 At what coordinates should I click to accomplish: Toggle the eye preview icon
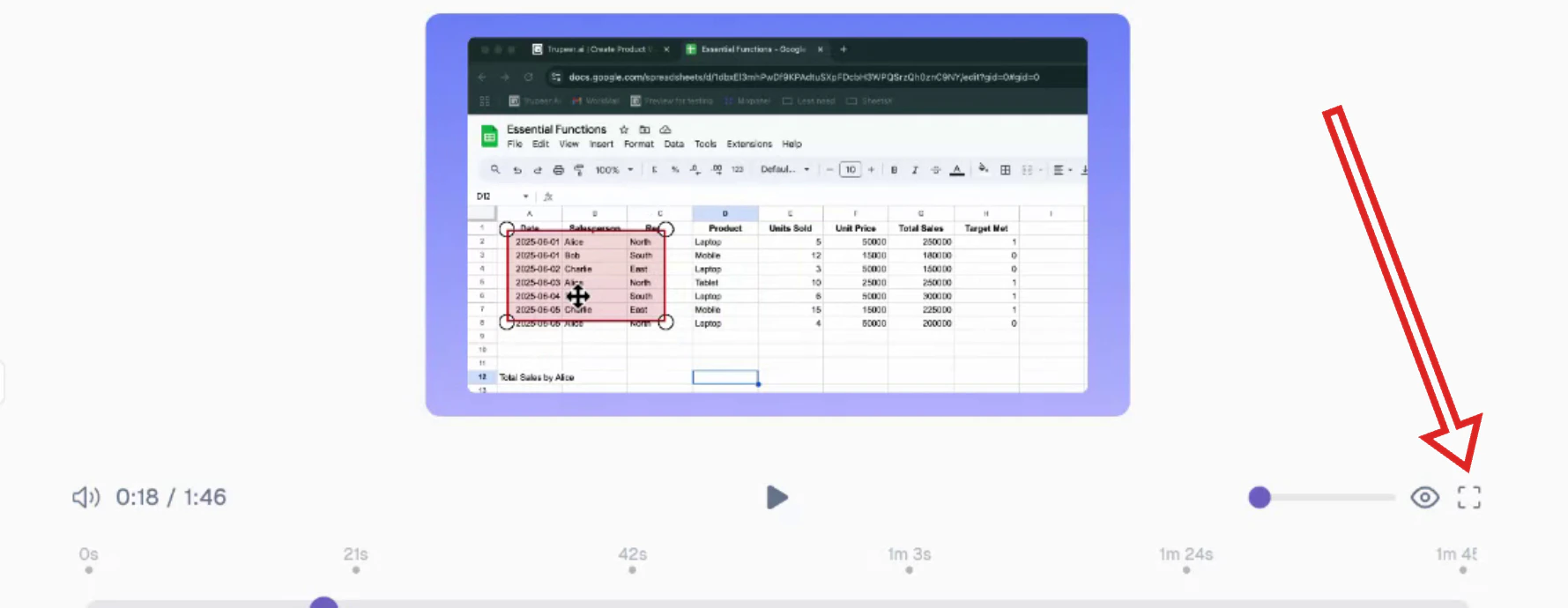click(1424, 497)
